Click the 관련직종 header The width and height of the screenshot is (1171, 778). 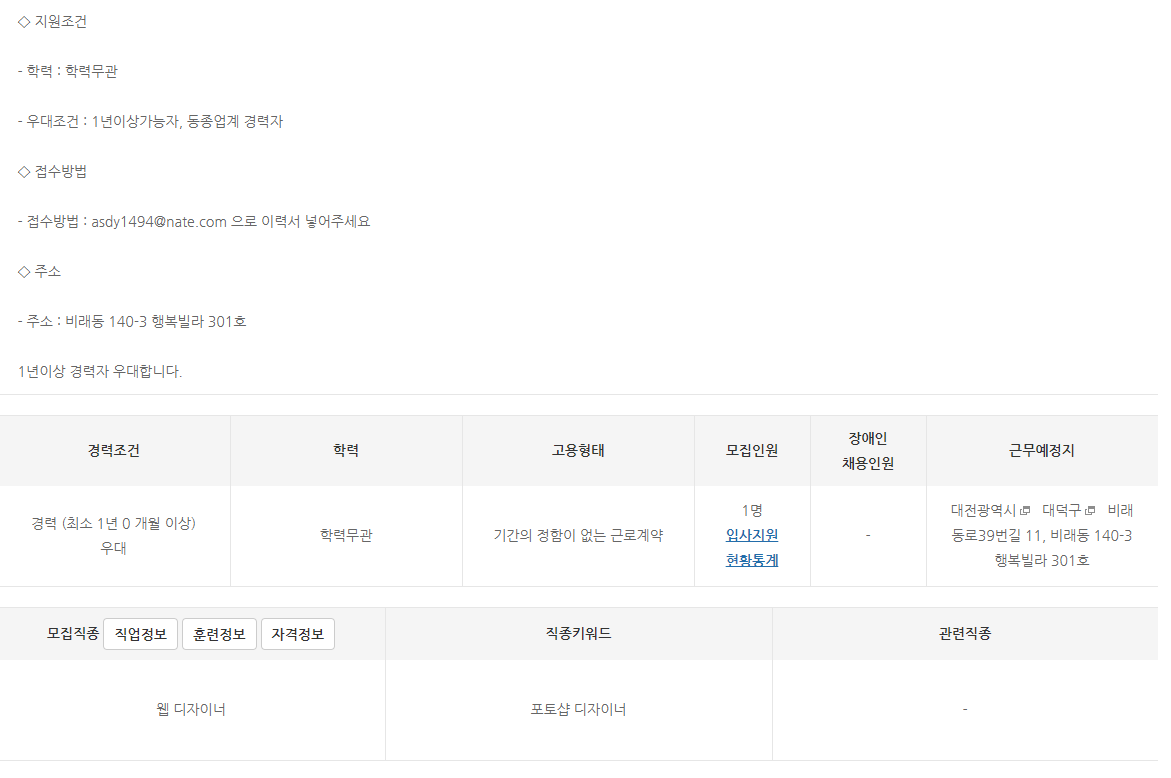[x=965, y=634]
